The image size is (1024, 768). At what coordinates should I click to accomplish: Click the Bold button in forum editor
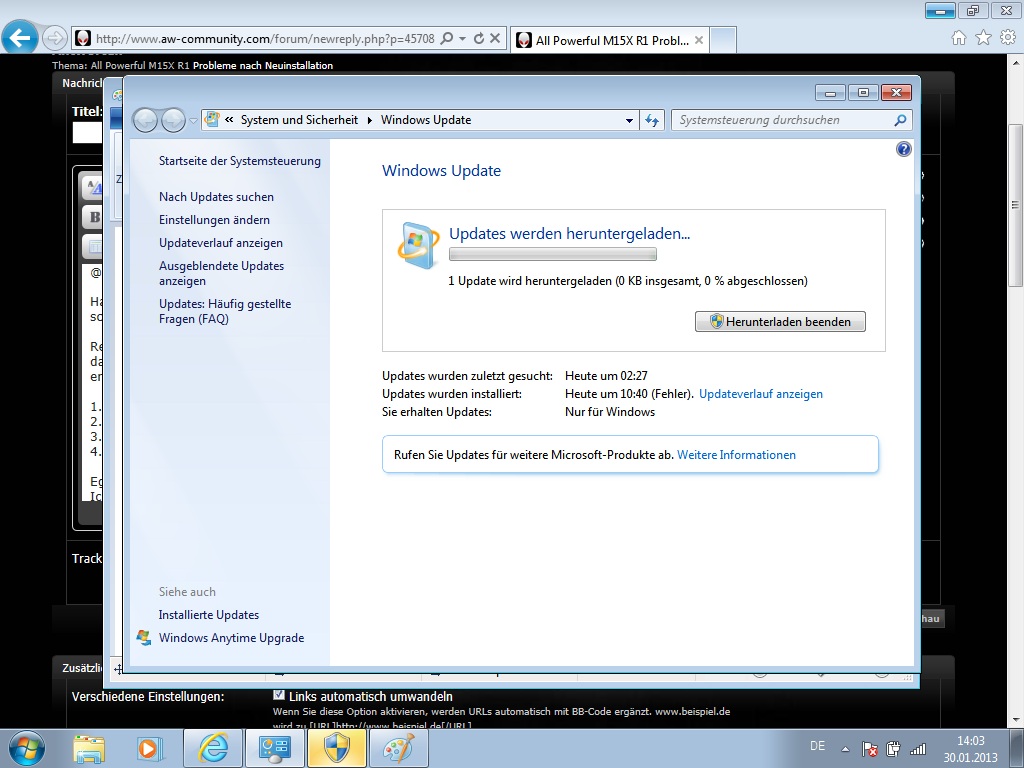click(95, 217)
